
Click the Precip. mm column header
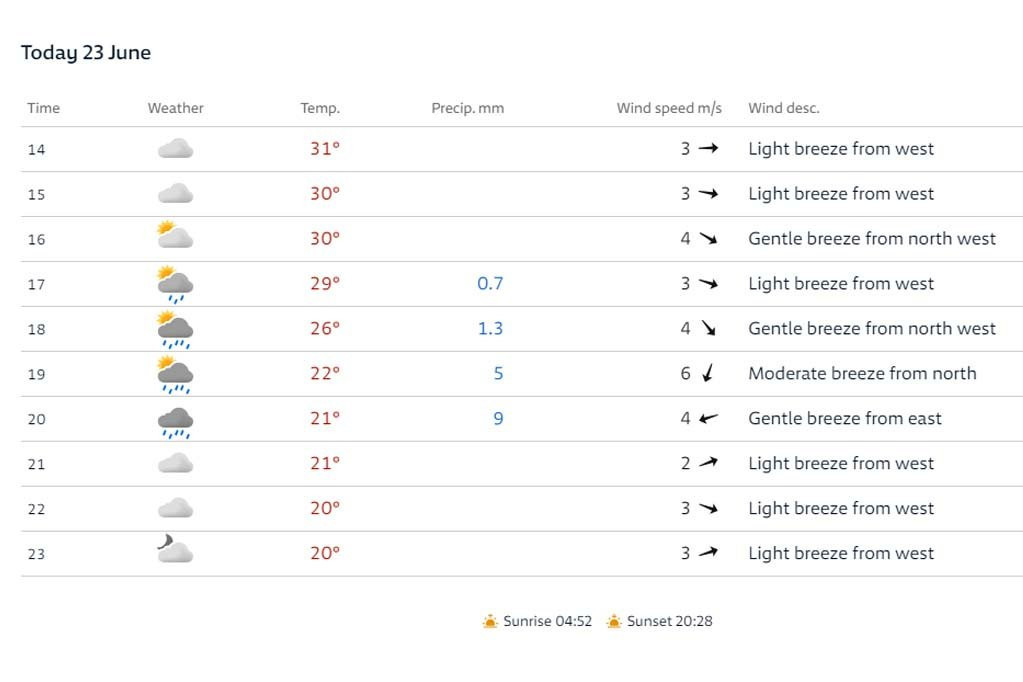coord(468,108)
